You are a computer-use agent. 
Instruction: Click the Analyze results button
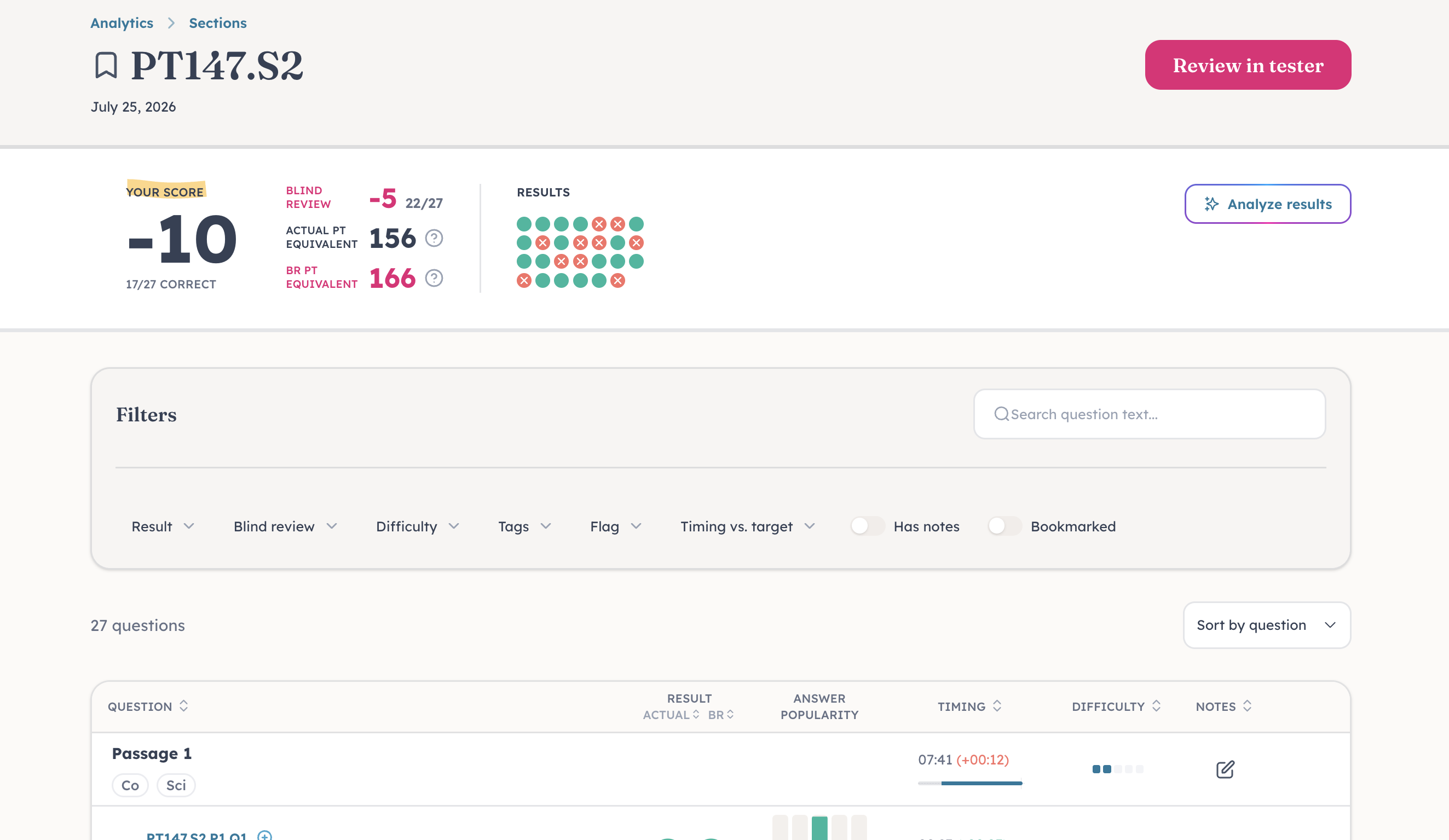pos(1267,204)
